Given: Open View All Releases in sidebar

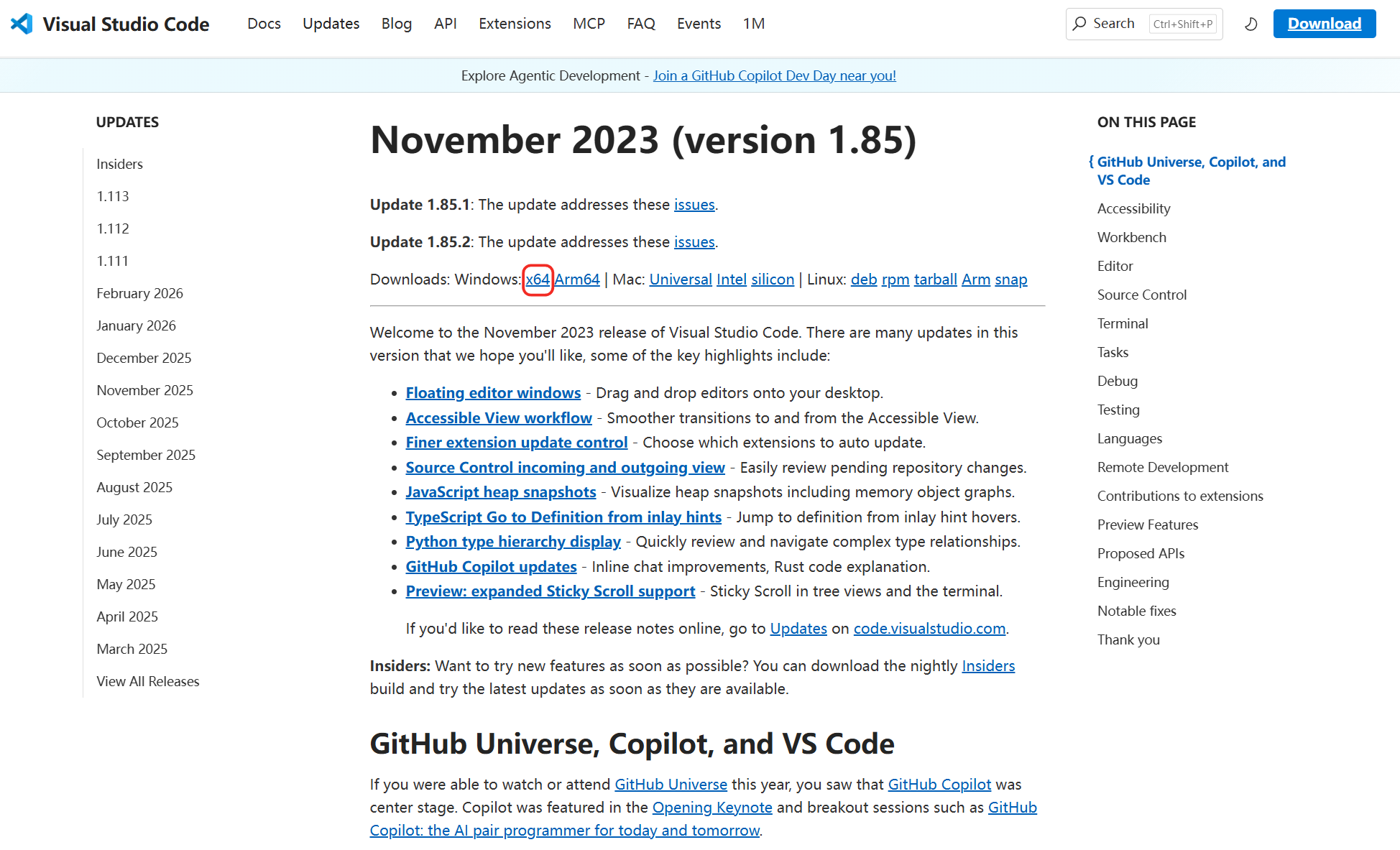Looking at the screenshot, I should pos(148,681).
